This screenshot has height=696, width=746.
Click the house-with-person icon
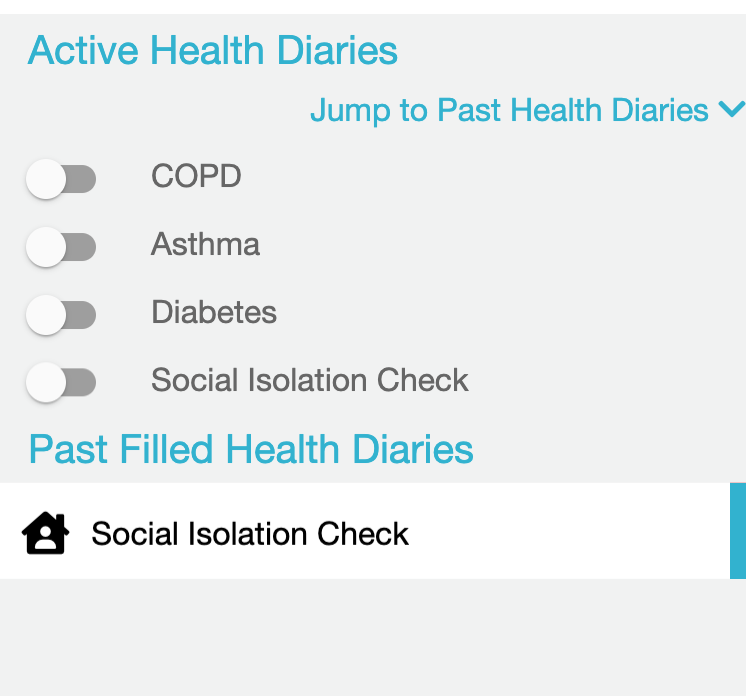tap(46, 533)
